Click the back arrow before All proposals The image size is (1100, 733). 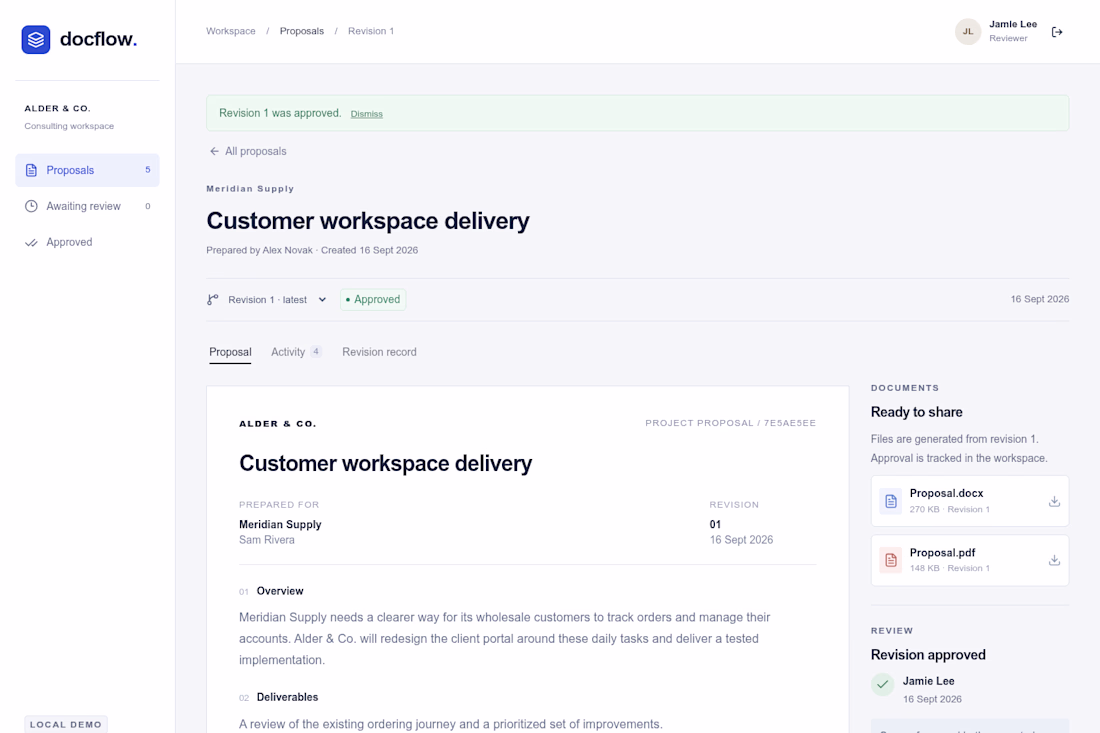214,152
